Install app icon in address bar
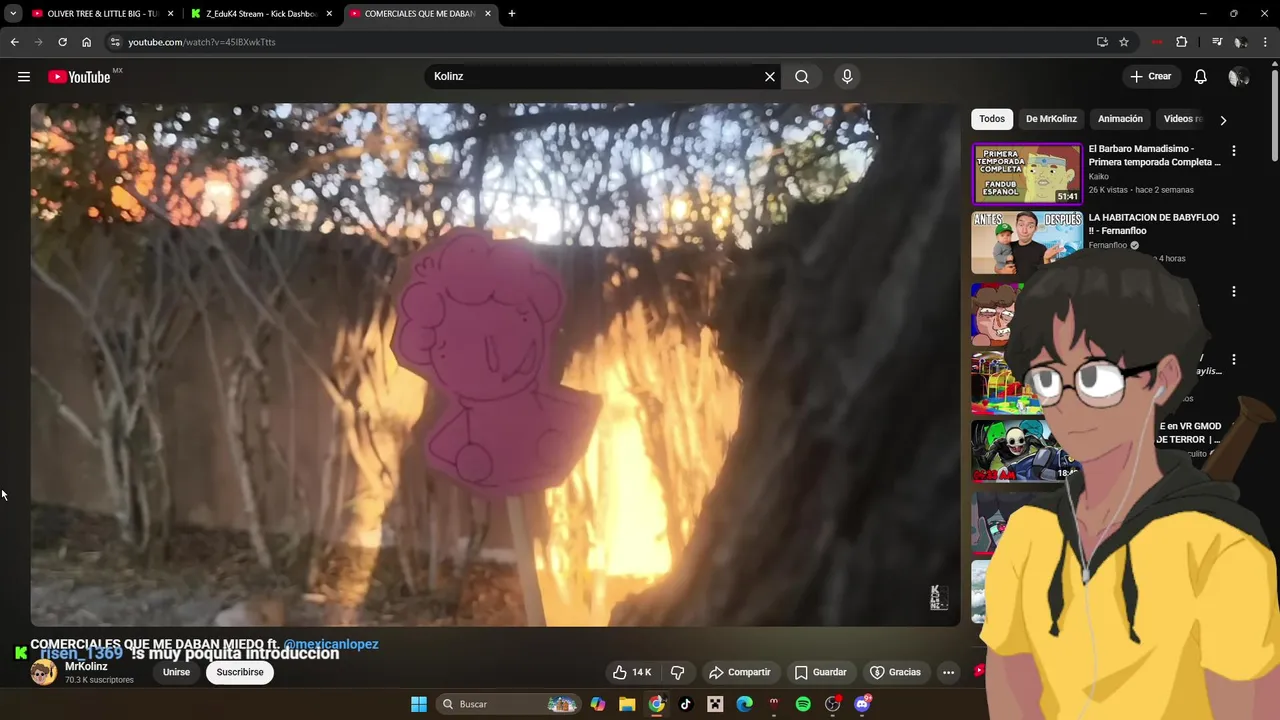The width and height of the screenshot is (1280, 720). 1102,42
